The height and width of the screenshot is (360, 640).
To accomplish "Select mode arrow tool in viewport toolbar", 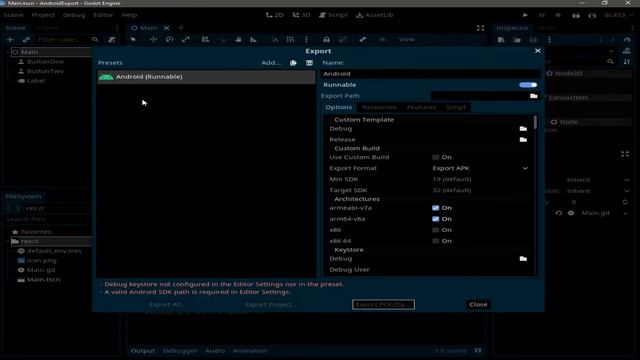I will pos(133,40).
